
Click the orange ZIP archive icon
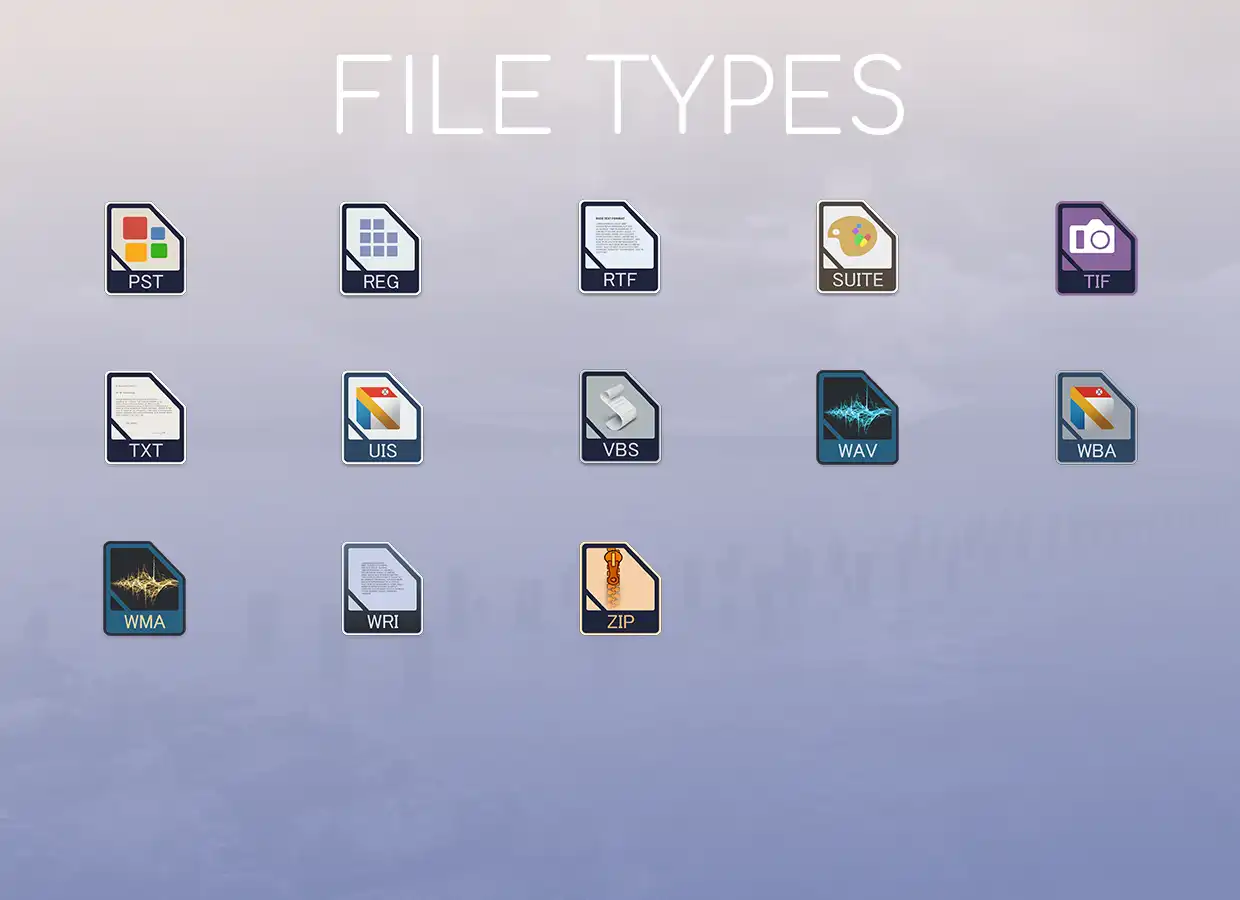(x=620, y=589)
